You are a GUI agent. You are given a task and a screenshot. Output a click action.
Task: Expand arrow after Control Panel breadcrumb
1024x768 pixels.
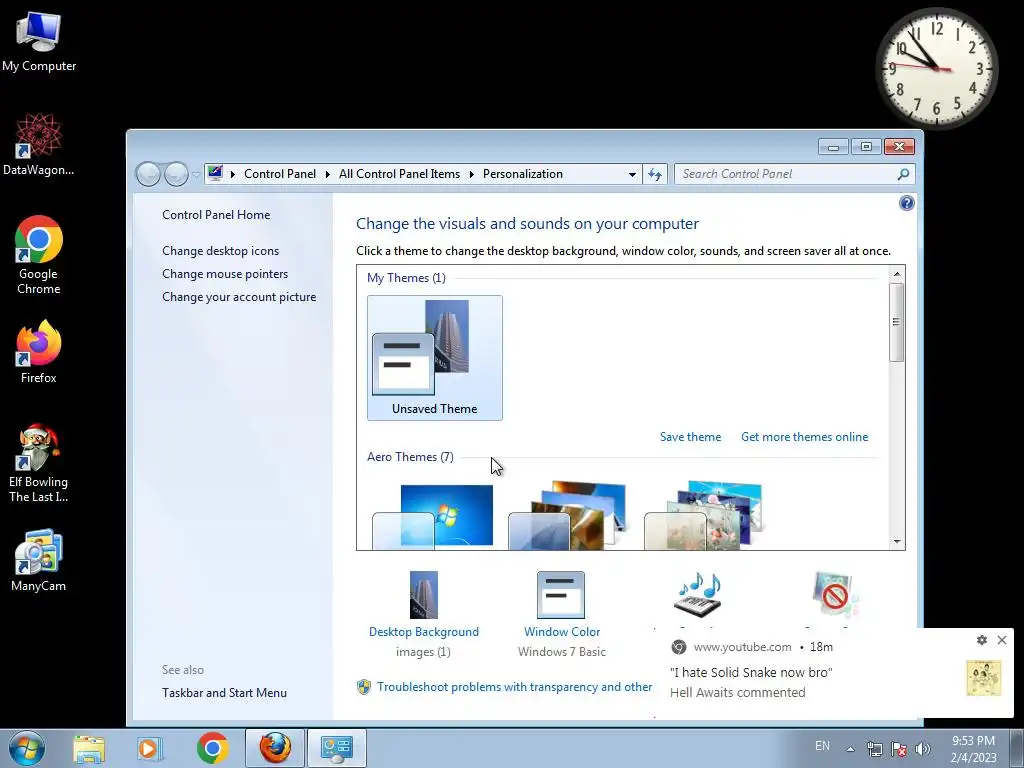click(x=327, y=174)
